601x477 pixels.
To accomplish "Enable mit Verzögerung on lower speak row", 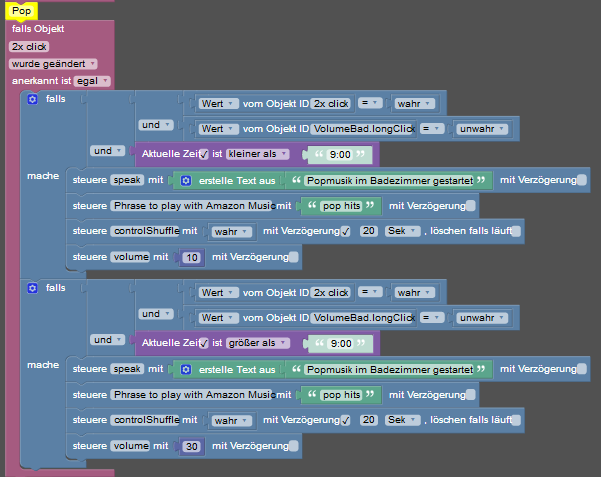I will [x=581, y=369].
